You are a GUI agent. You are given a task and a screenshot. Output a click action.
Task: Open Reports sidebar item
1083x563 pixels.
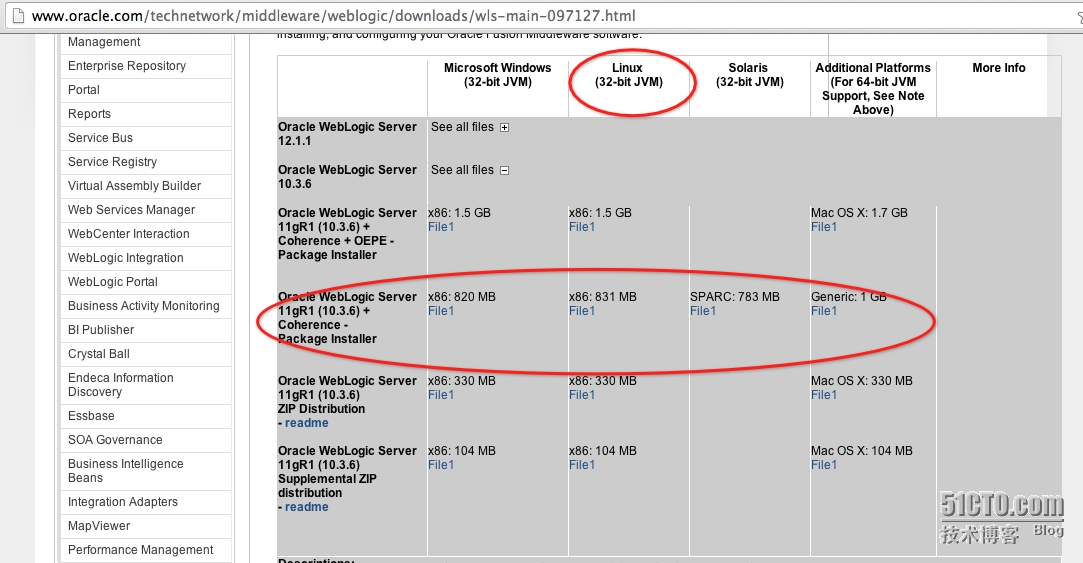click(89, 114)
